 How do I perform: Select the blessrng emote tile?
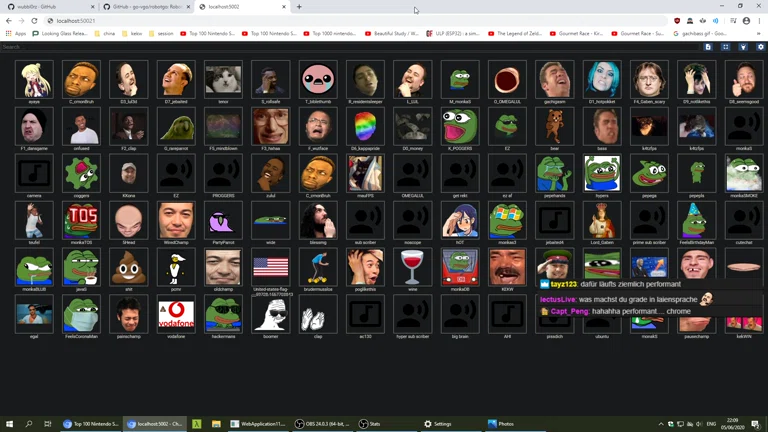click(318, 220)
